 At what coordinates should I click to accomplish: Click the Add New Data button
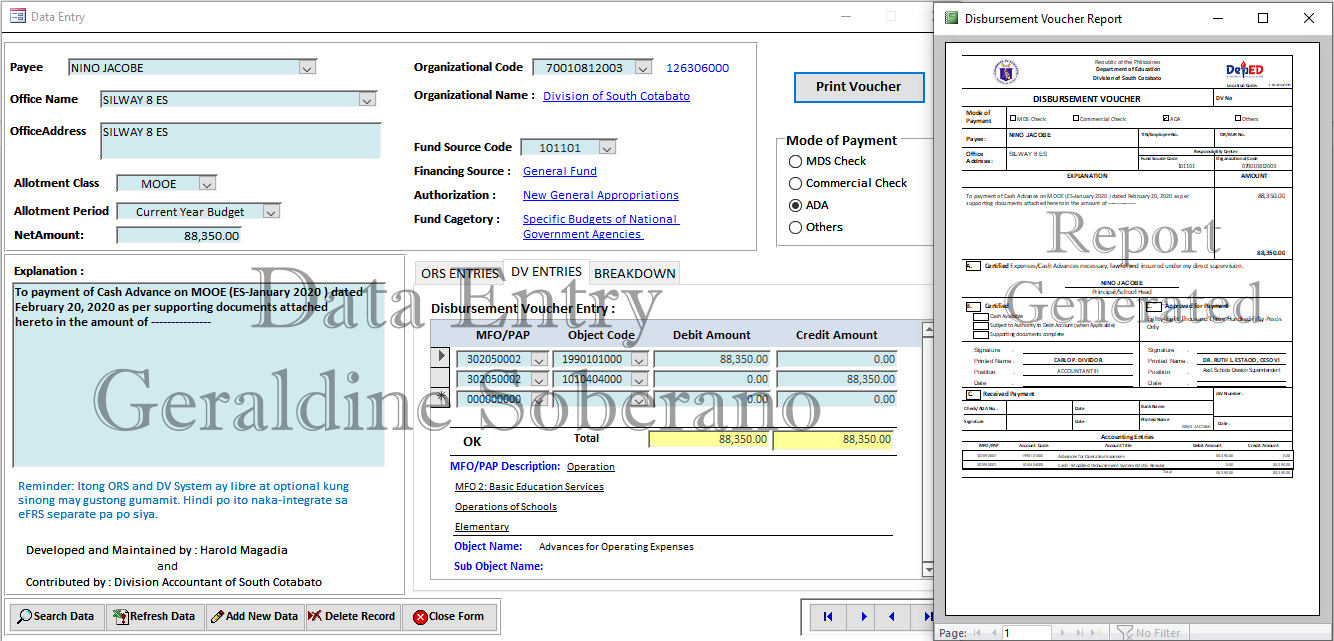254,616
